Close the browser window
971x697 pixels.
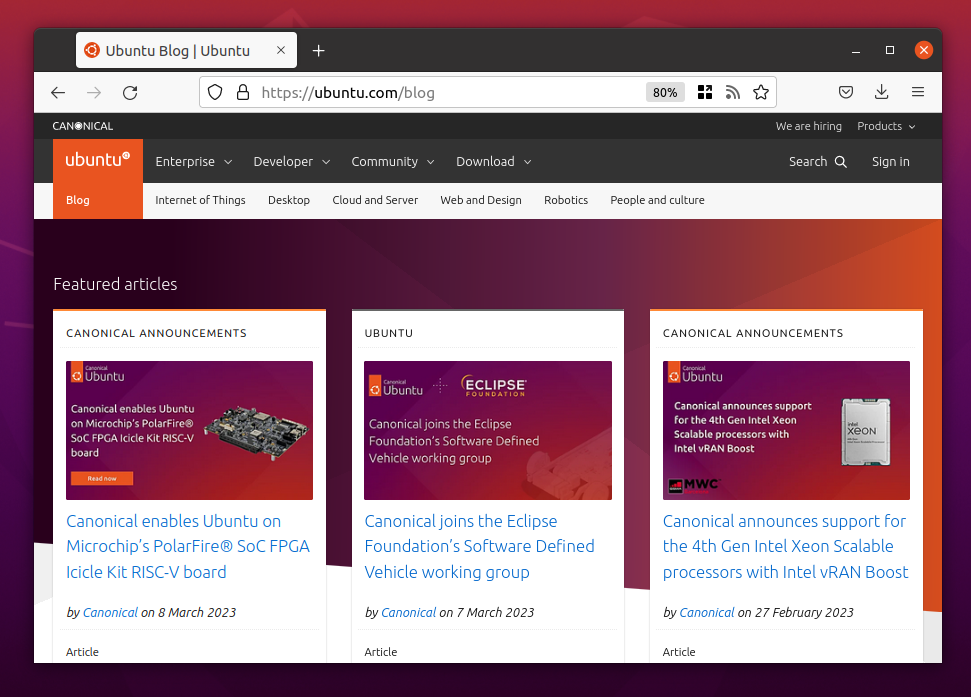point(924,50)
